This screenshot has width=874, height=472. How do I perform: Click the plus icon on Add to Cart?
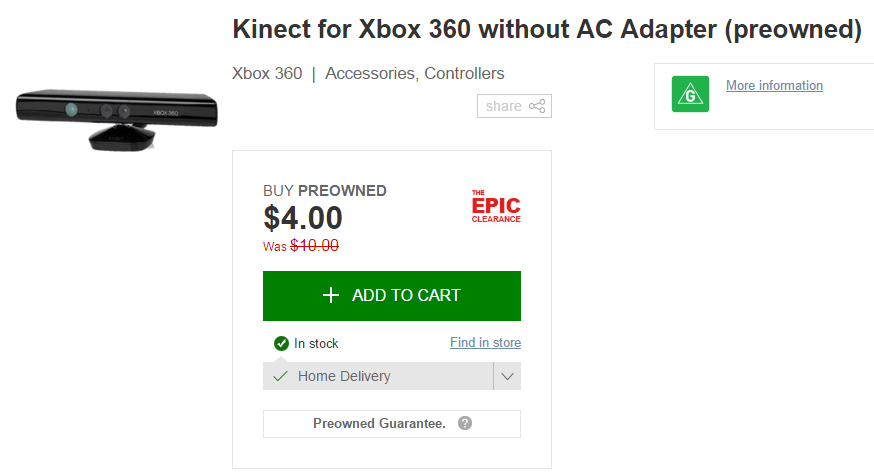[331, 295]
